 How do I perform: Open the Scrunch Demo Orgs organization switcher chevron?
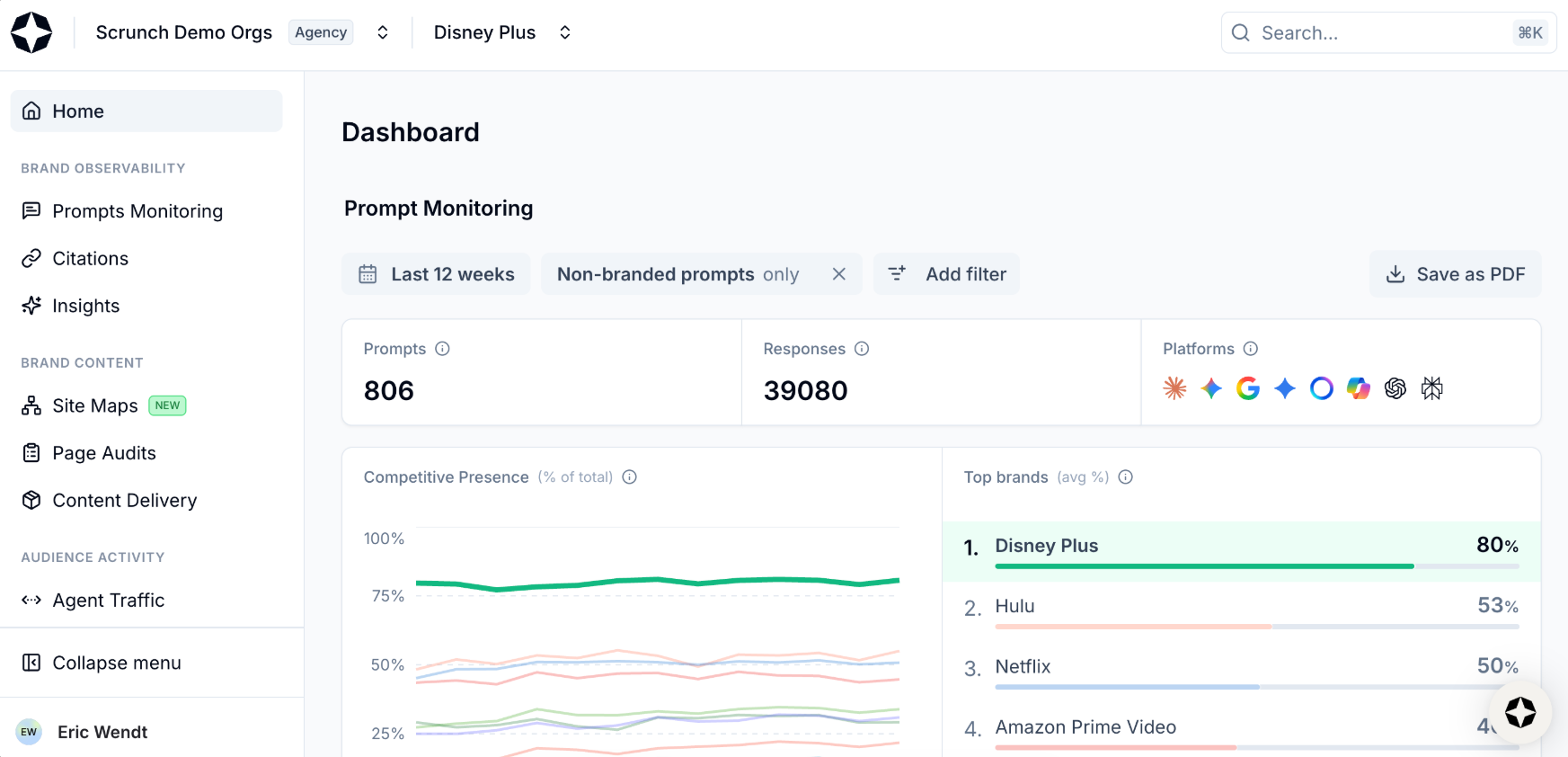click(x=383, y=32)
